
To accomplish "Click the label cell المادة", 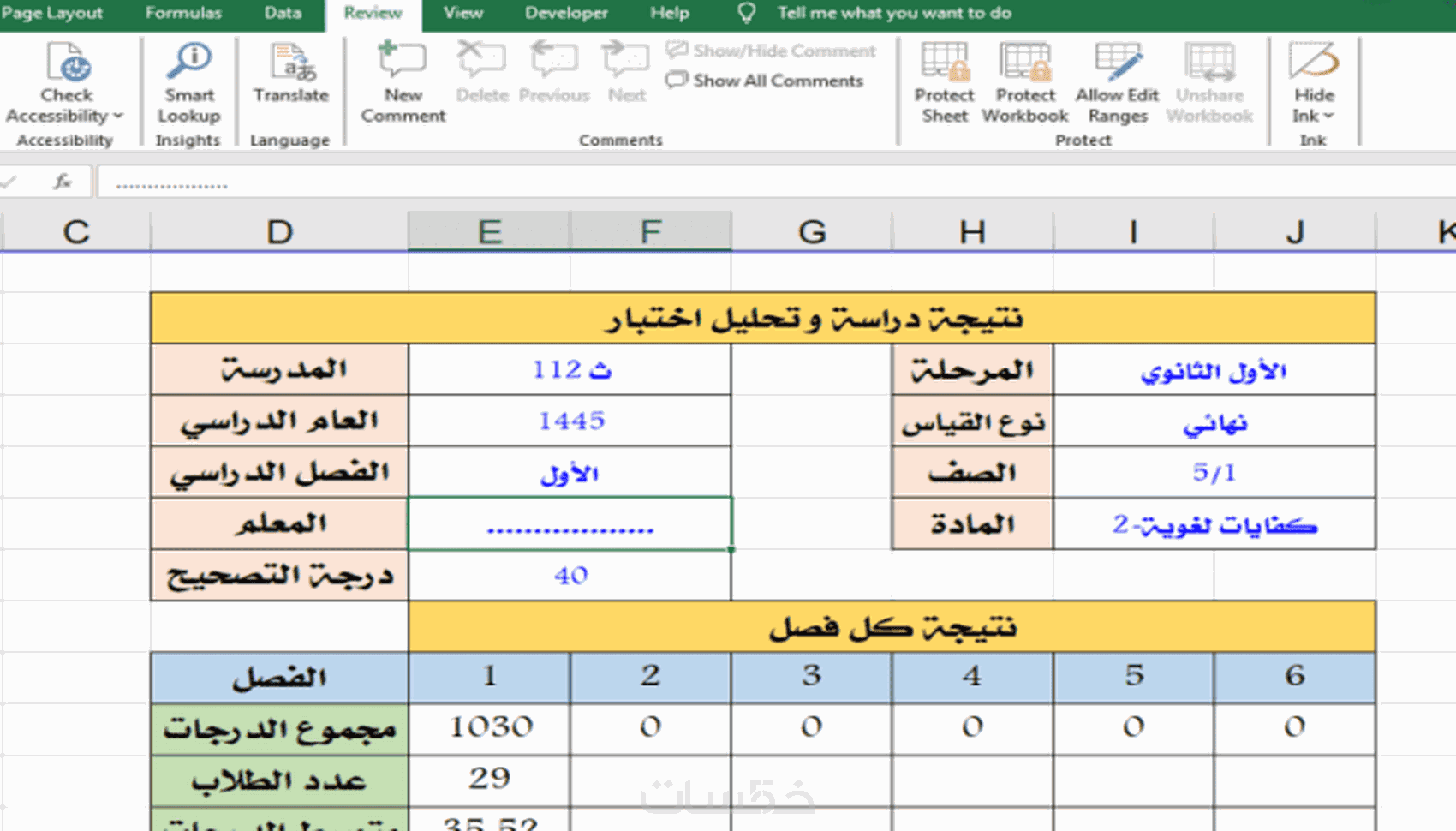I will [973, 523].
